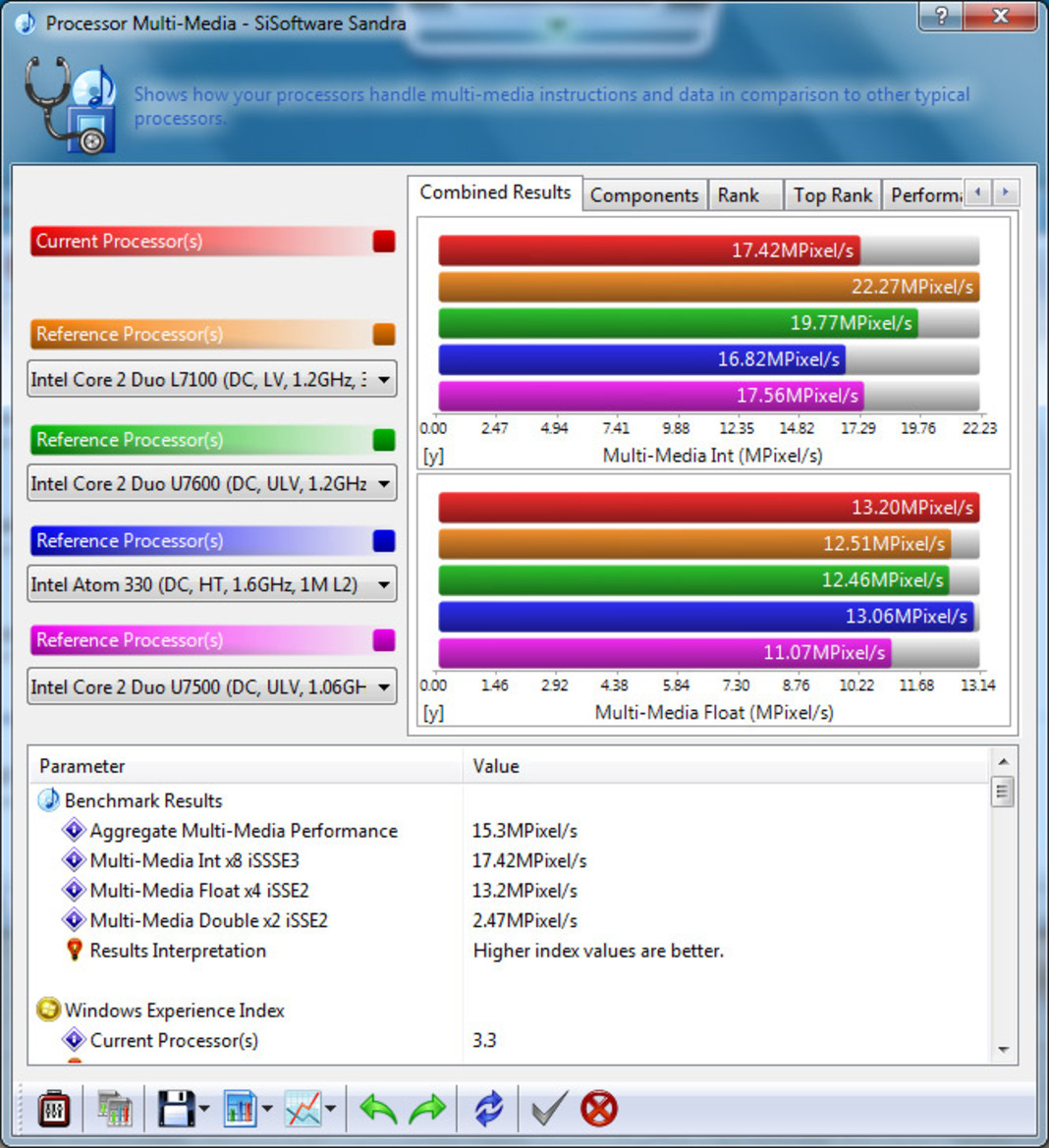
Task: Click the bar chart report icon
Action: (x=240, y=1109)
